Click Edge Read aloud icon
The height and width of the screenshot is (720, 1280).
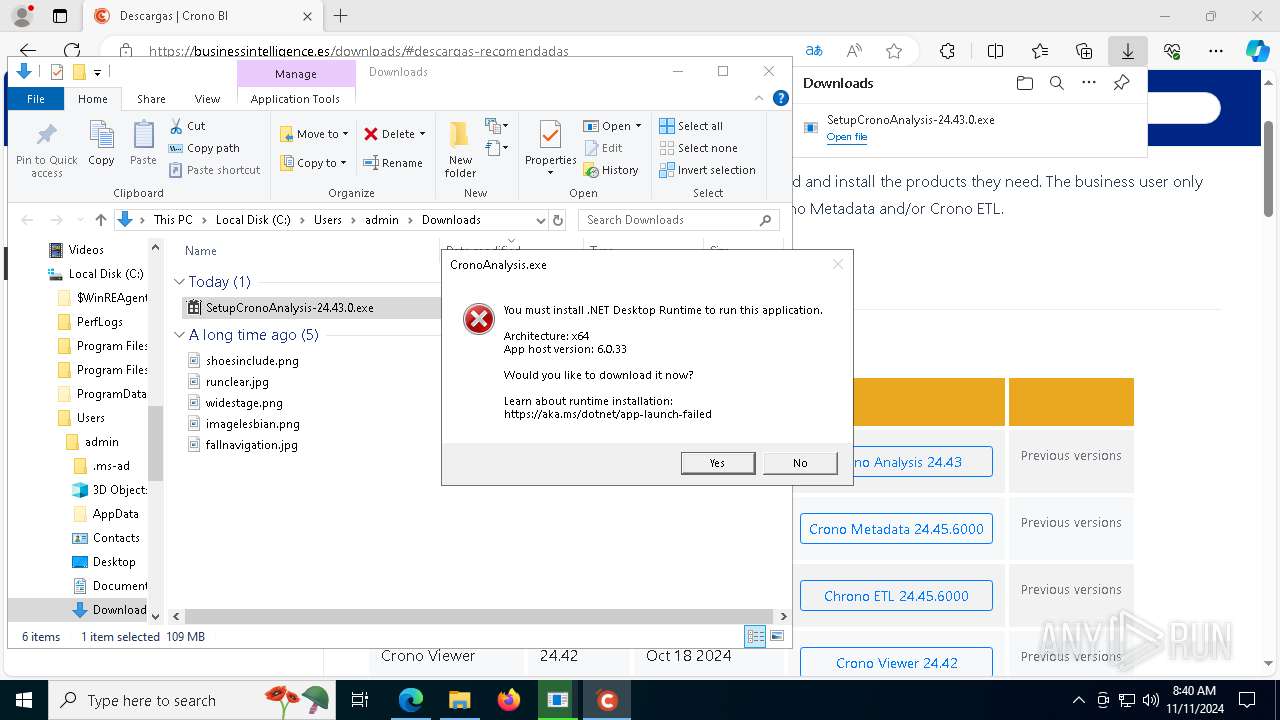pyautogui.click(x=854, y=51)
